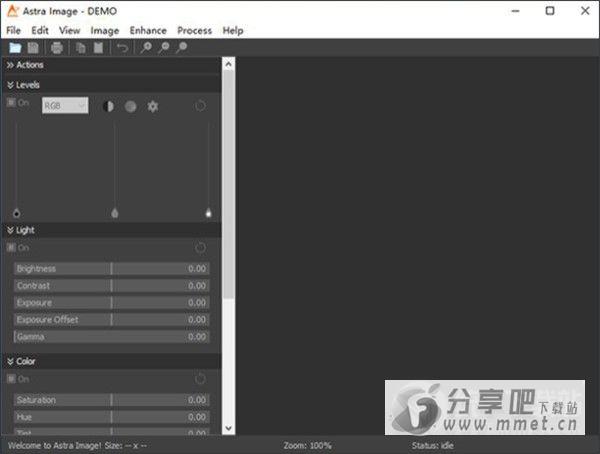Click the 'Status: idle' status text
Screen dimensions: 600x454
pos(432,446)
